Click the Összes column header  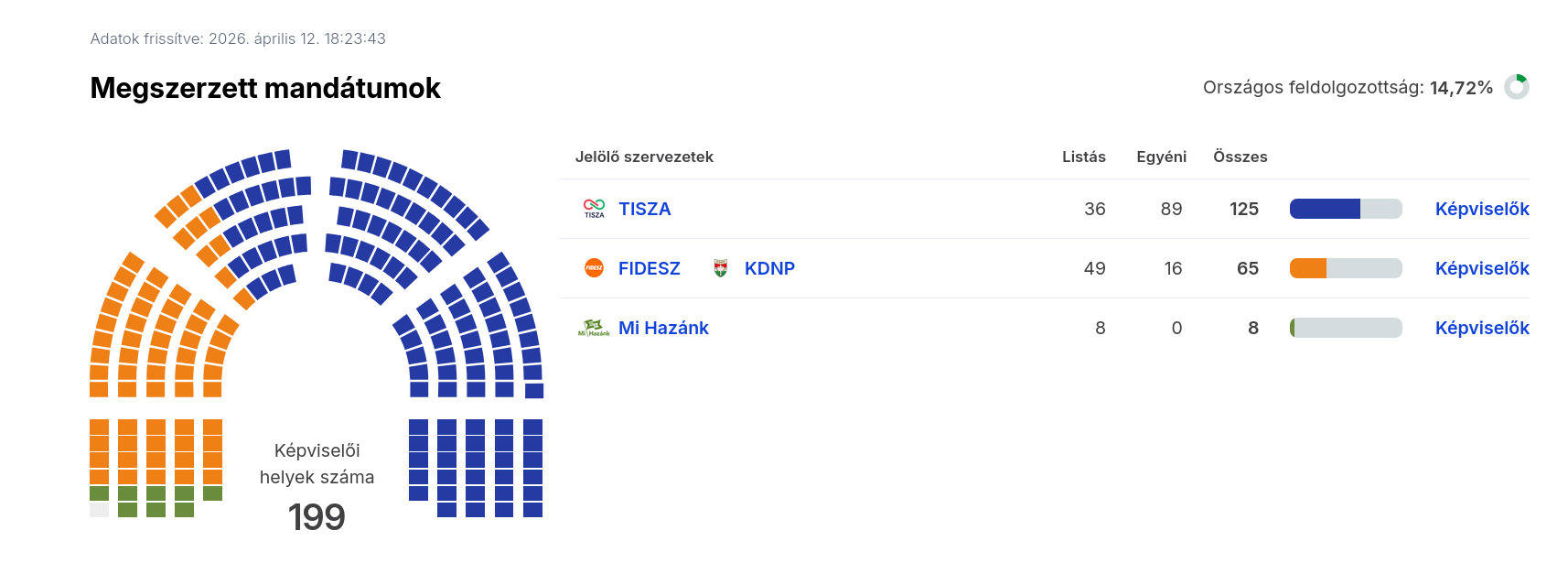point(1240,157)
